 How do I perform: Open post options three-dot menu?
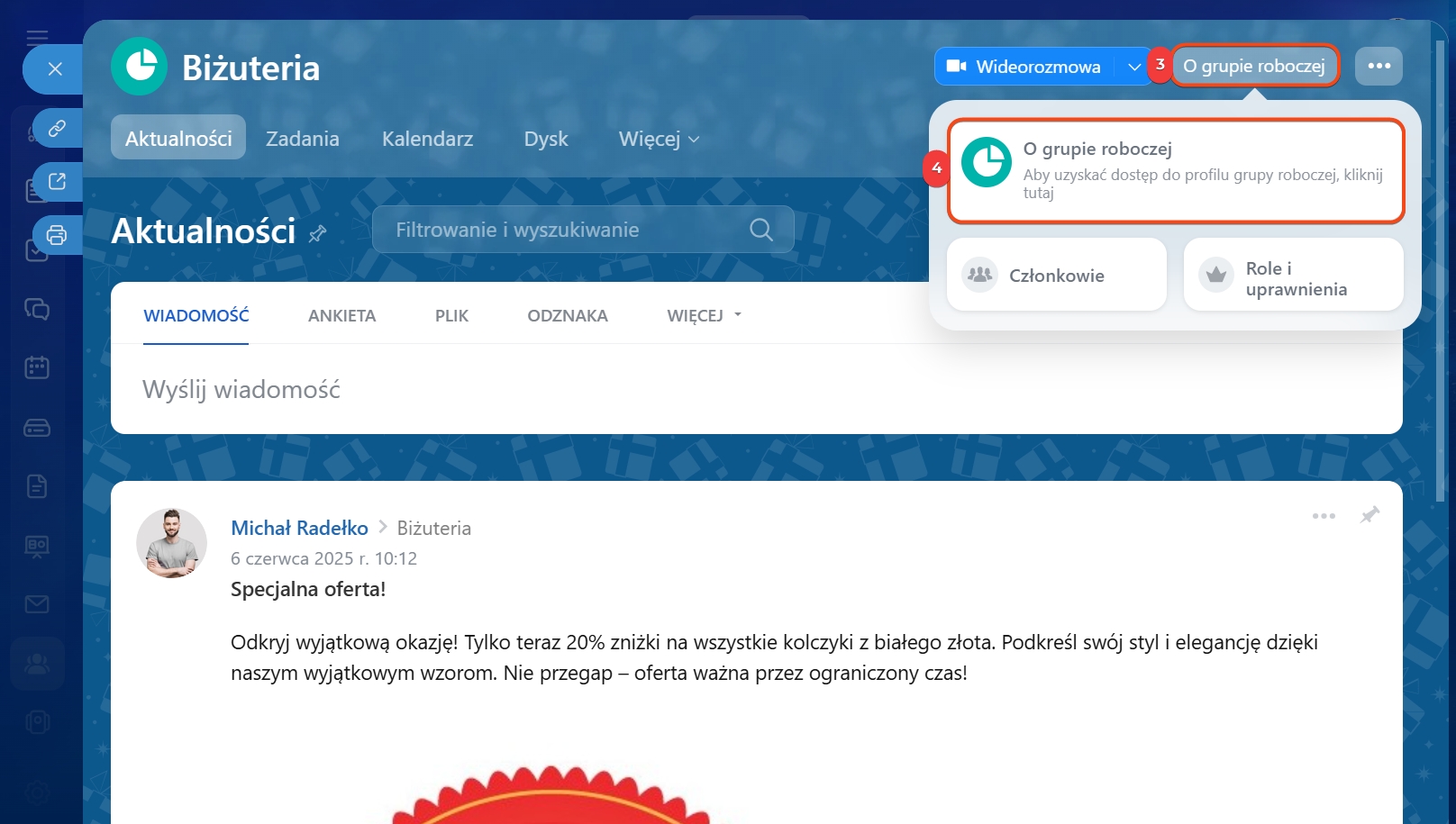[x=1324, y=516]
